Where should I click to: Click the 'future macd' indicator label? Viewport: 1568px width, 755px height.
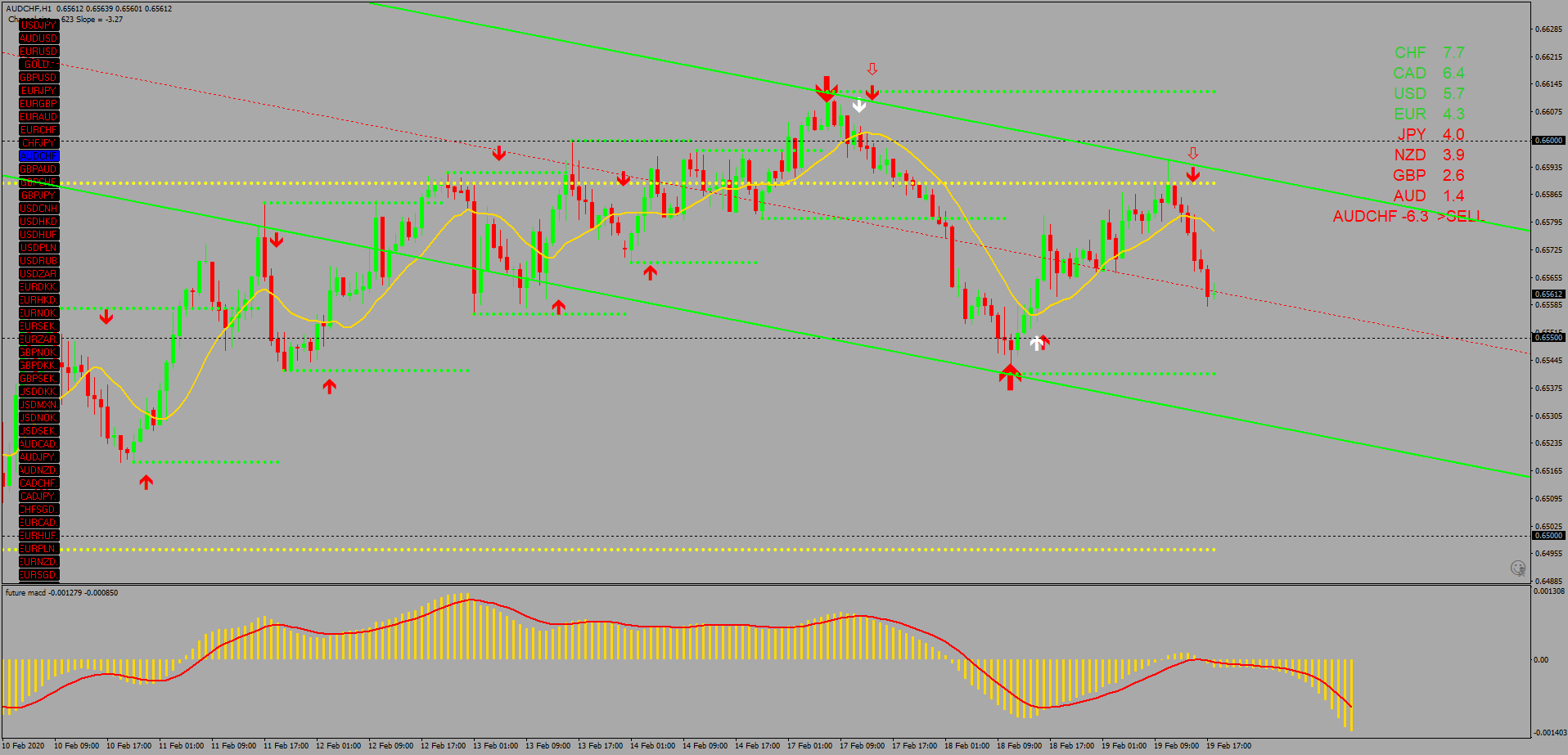[x=25, y=593]
